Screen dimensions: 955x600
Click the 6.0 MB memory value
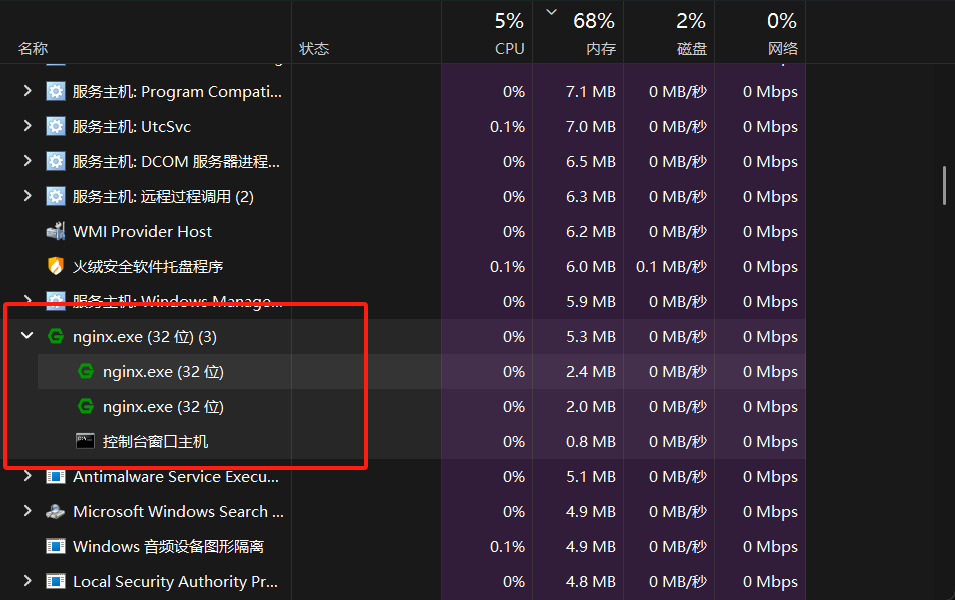click(x=590, y=266)
